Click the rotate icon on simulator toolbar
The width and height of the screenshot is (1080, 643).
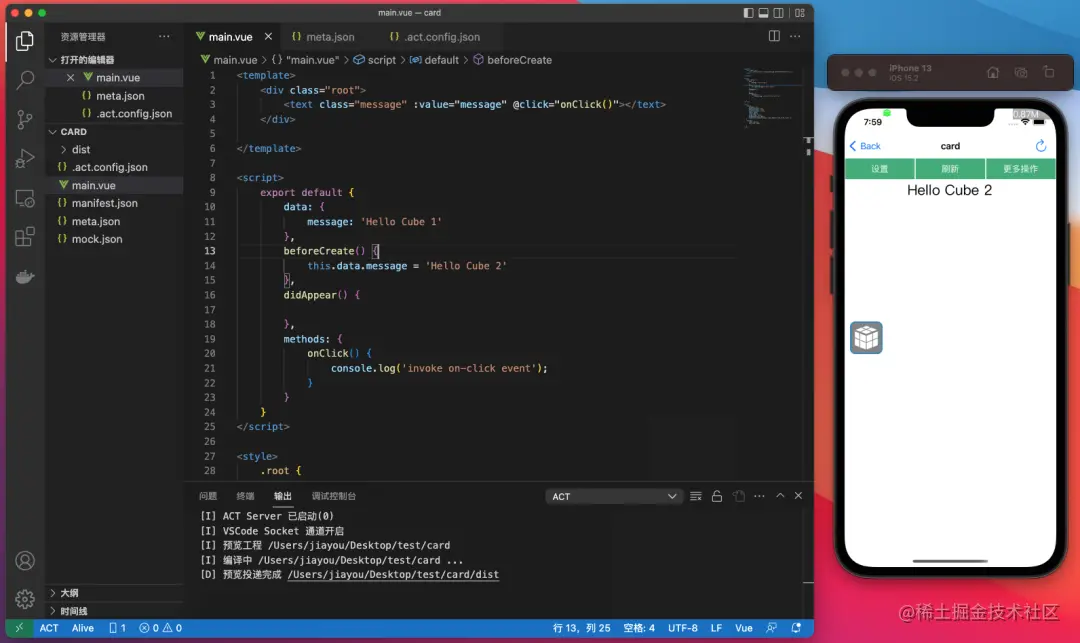(1049, 72)
